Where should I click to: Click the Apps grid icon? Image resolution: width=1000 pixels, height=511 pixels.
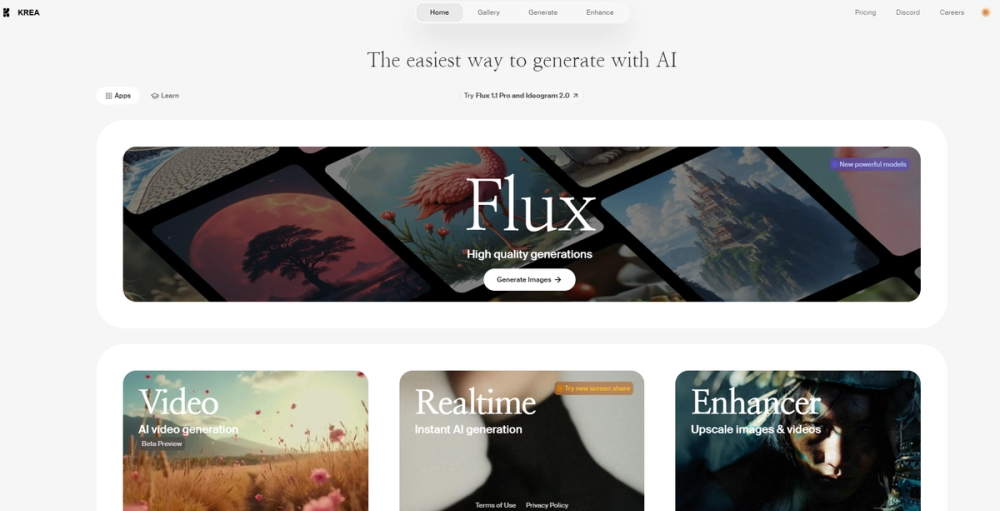[108, 96]
